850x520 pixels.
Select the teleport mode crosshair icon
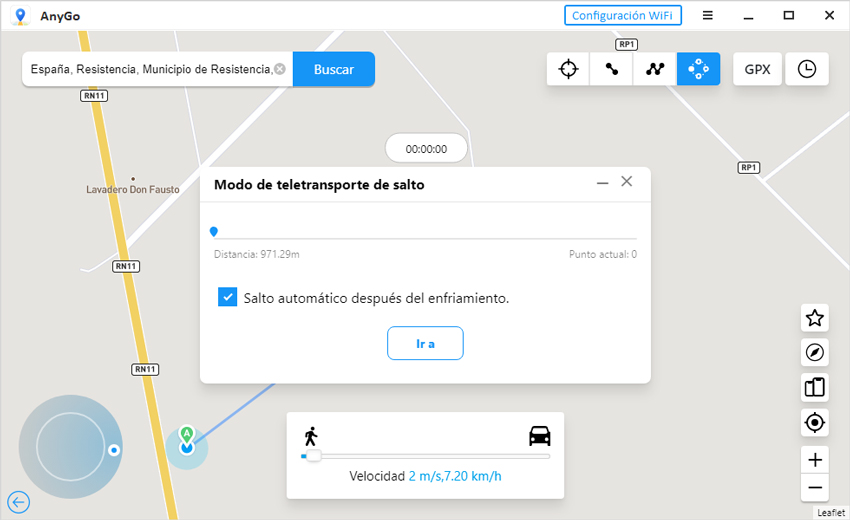point(568,69)
